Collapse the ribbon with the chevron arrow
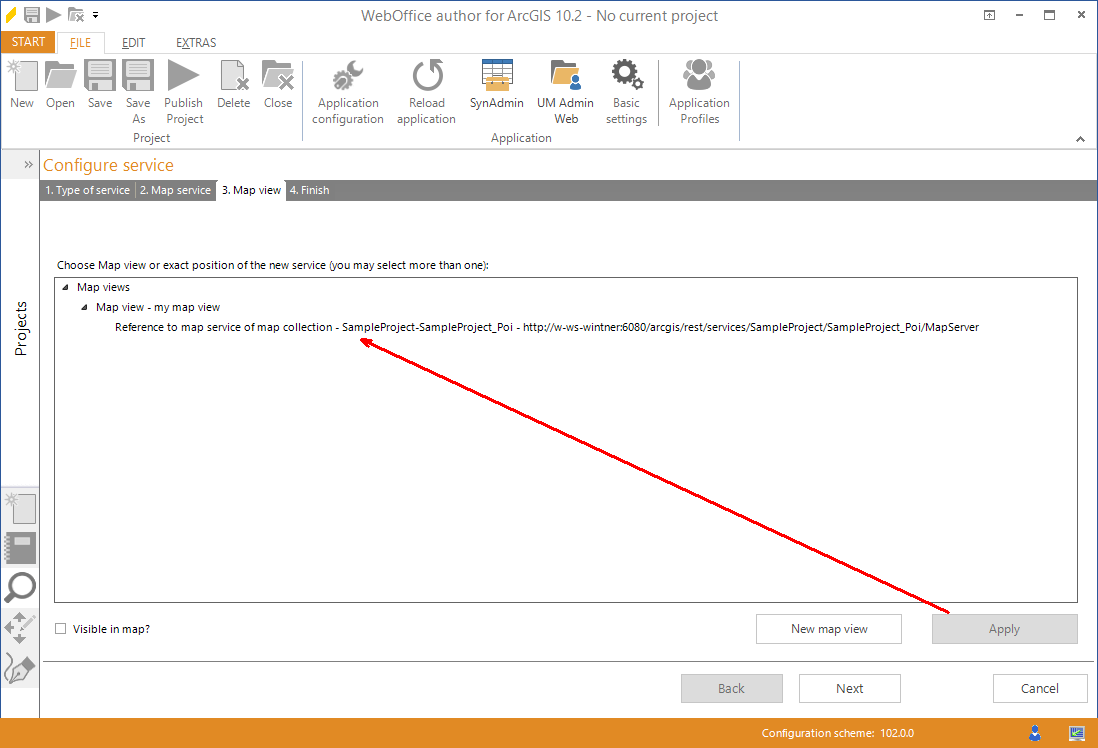Screen dimensions: 1098x748 (x=1080, y=139)
